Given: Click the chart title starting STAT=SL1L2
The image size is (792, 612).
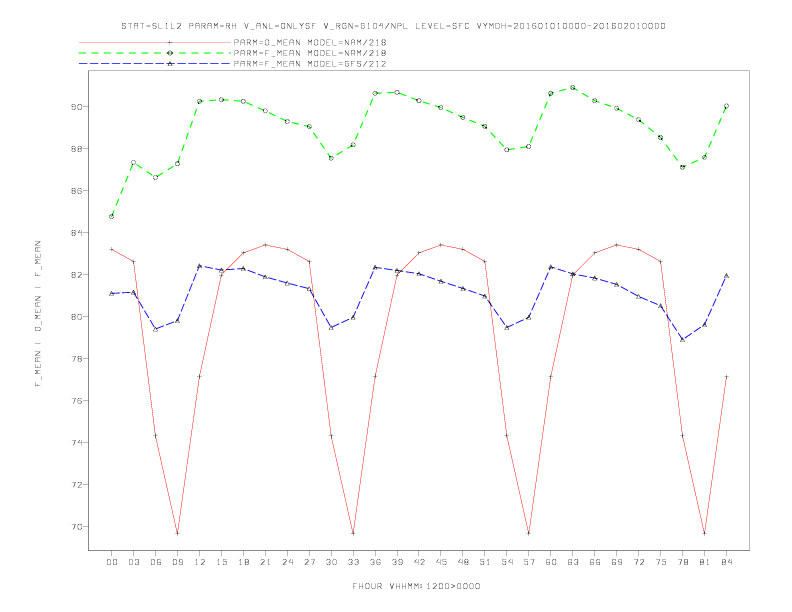Looking at the screenshot, I should click(393, 26).
